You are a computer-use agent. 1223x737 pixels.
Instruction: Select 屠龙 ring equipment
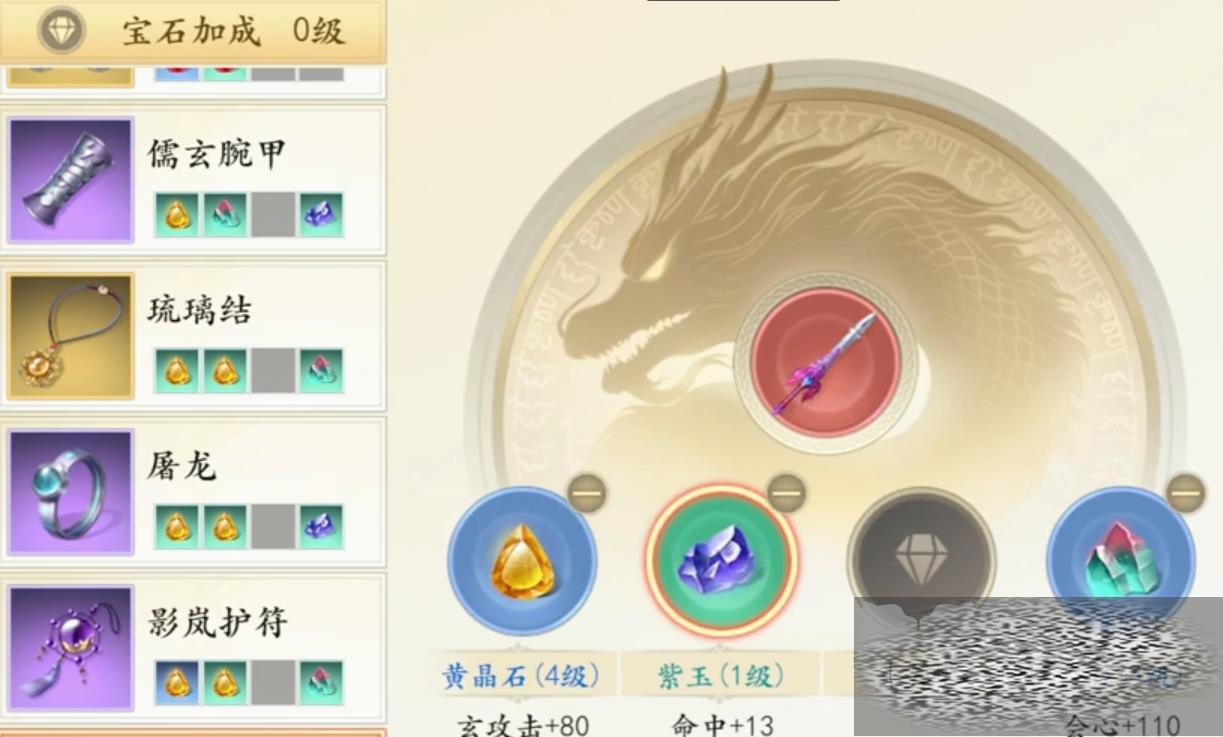[x=194, y=492]
